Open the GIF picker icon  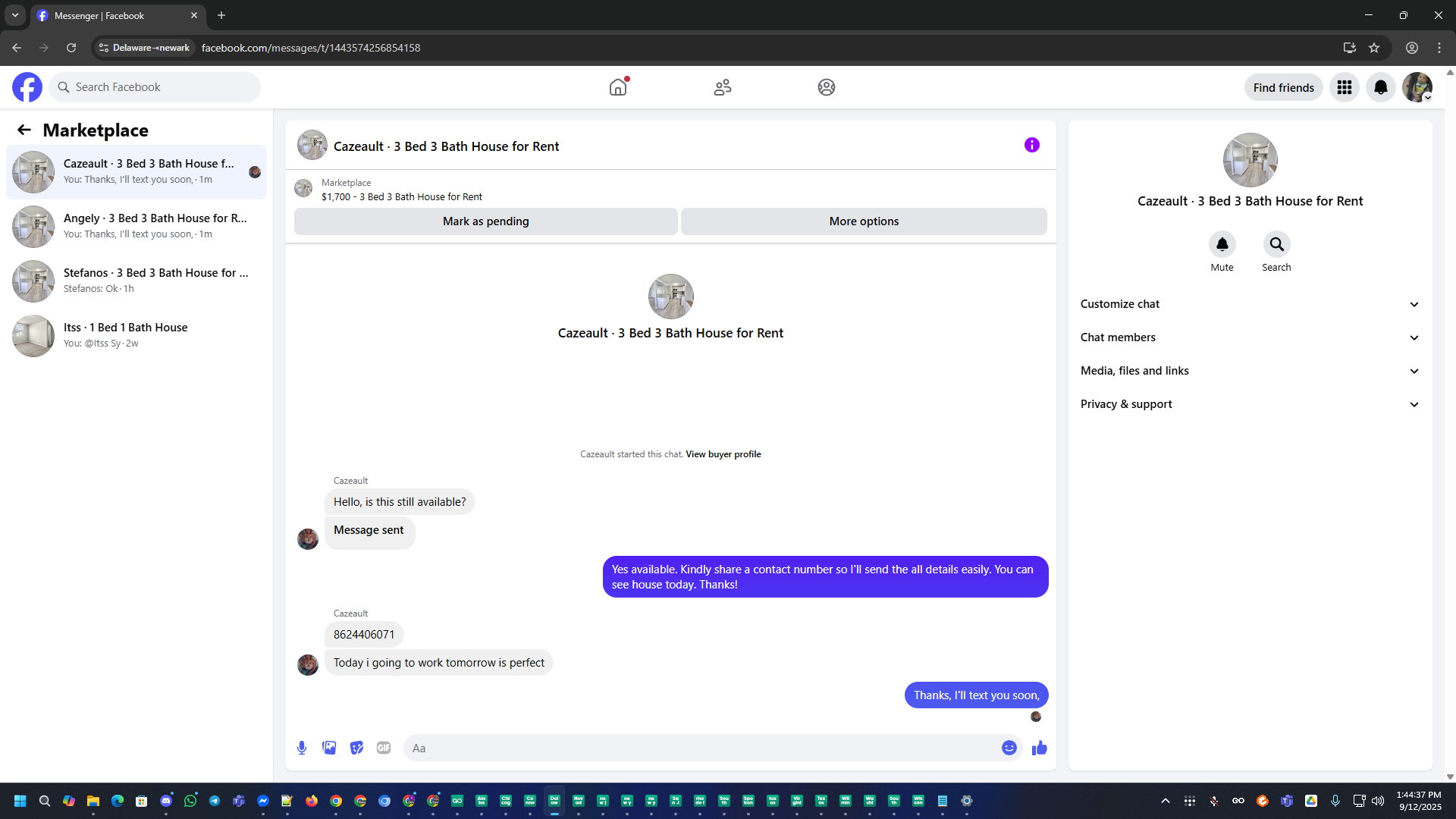(384, 748)
